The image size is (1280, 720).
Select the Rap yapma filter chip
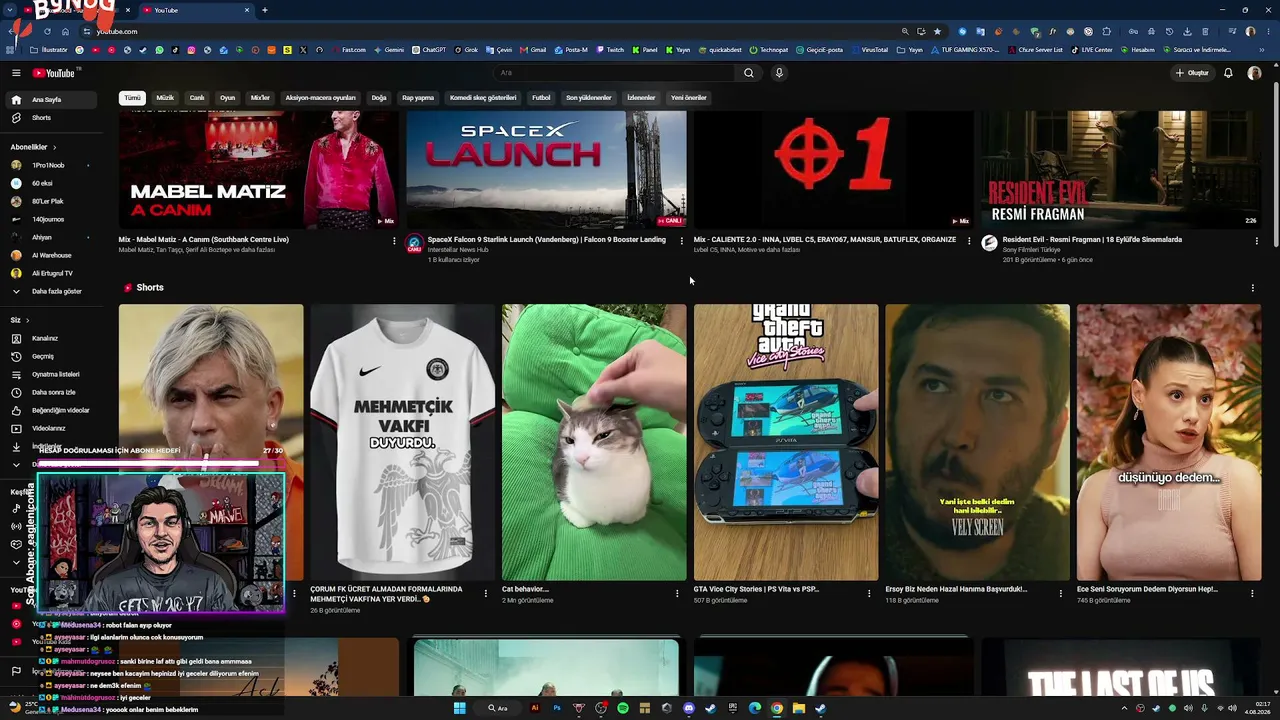point(418,98)
